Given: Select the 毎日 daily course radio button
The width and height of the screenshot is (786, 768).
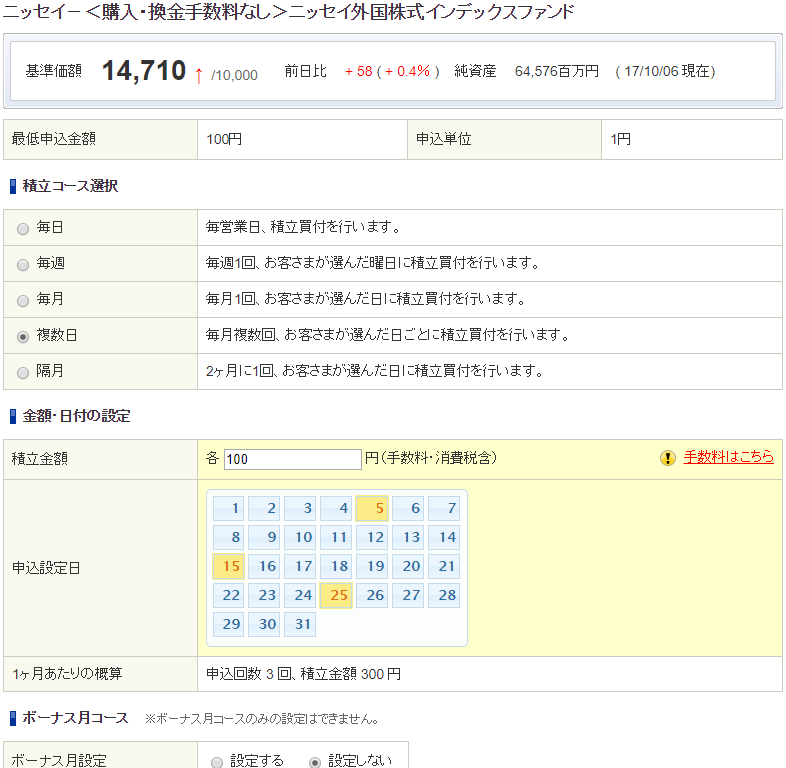Looking at the screenshot, I should [23, 229].
